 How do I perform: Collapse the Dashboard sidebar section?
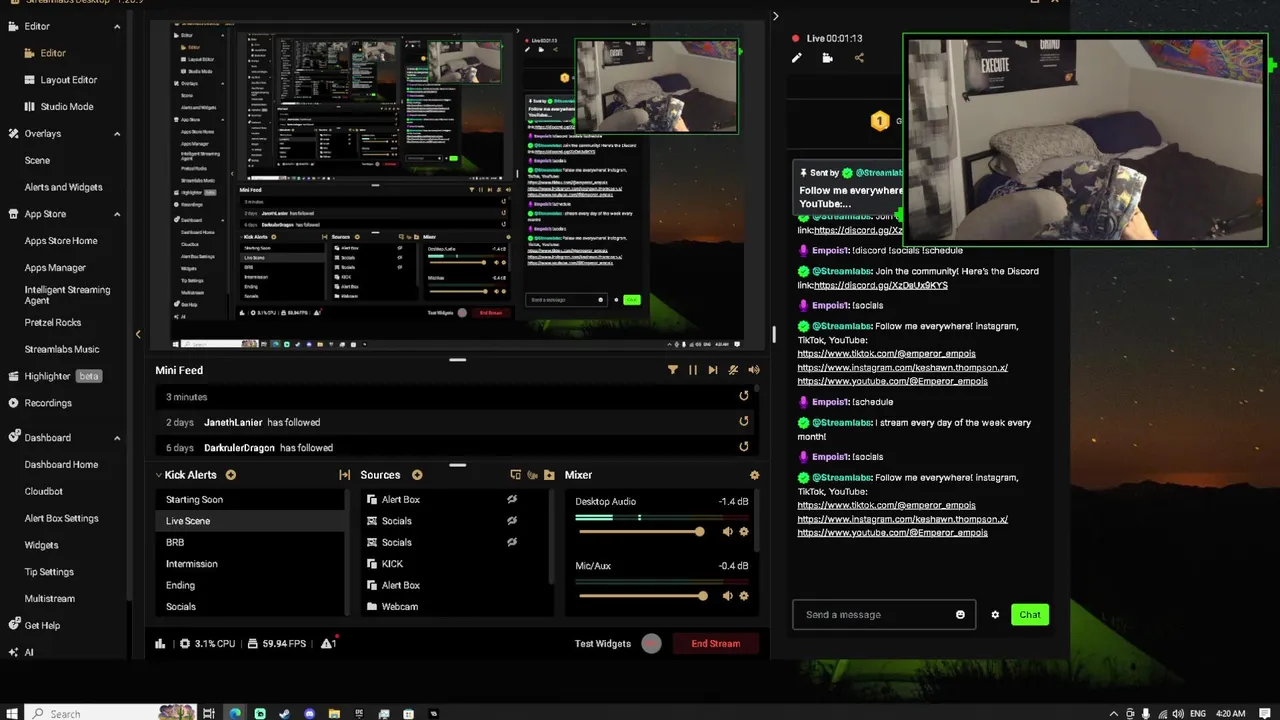(x=117, y=437)
